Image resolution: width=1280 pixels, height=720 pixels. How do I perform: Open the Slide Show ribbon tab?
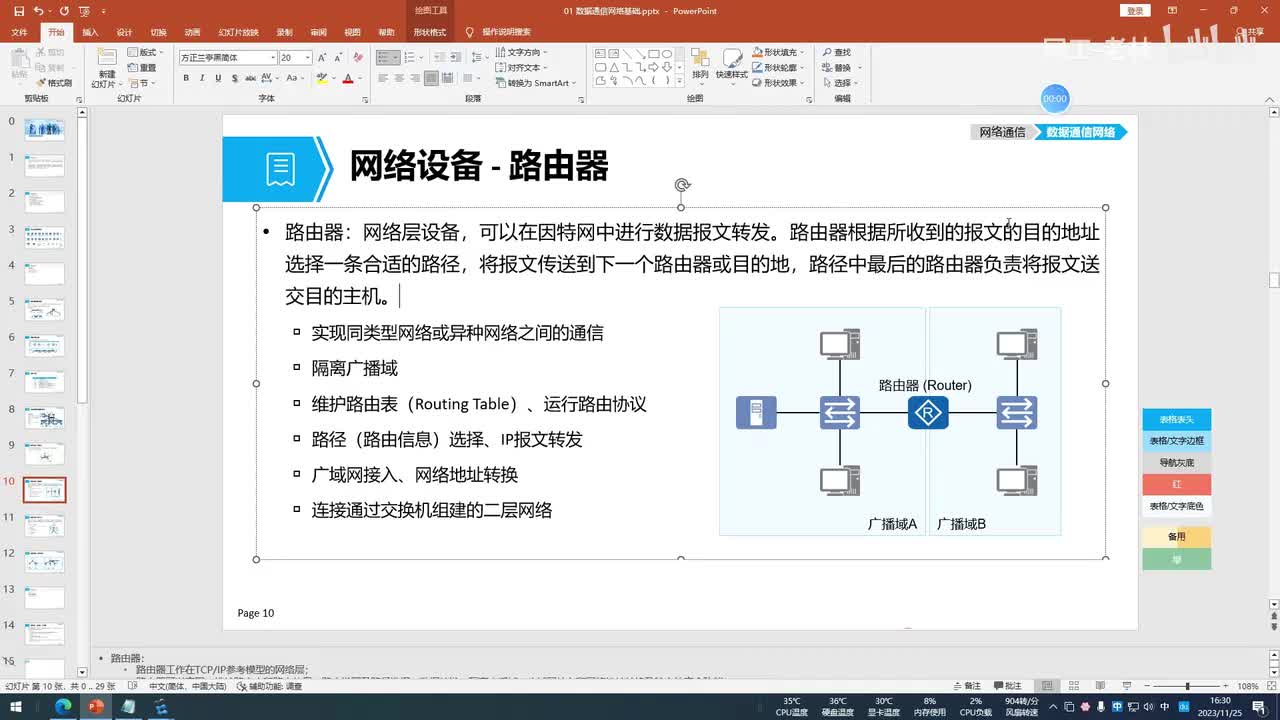coord(238,32)
